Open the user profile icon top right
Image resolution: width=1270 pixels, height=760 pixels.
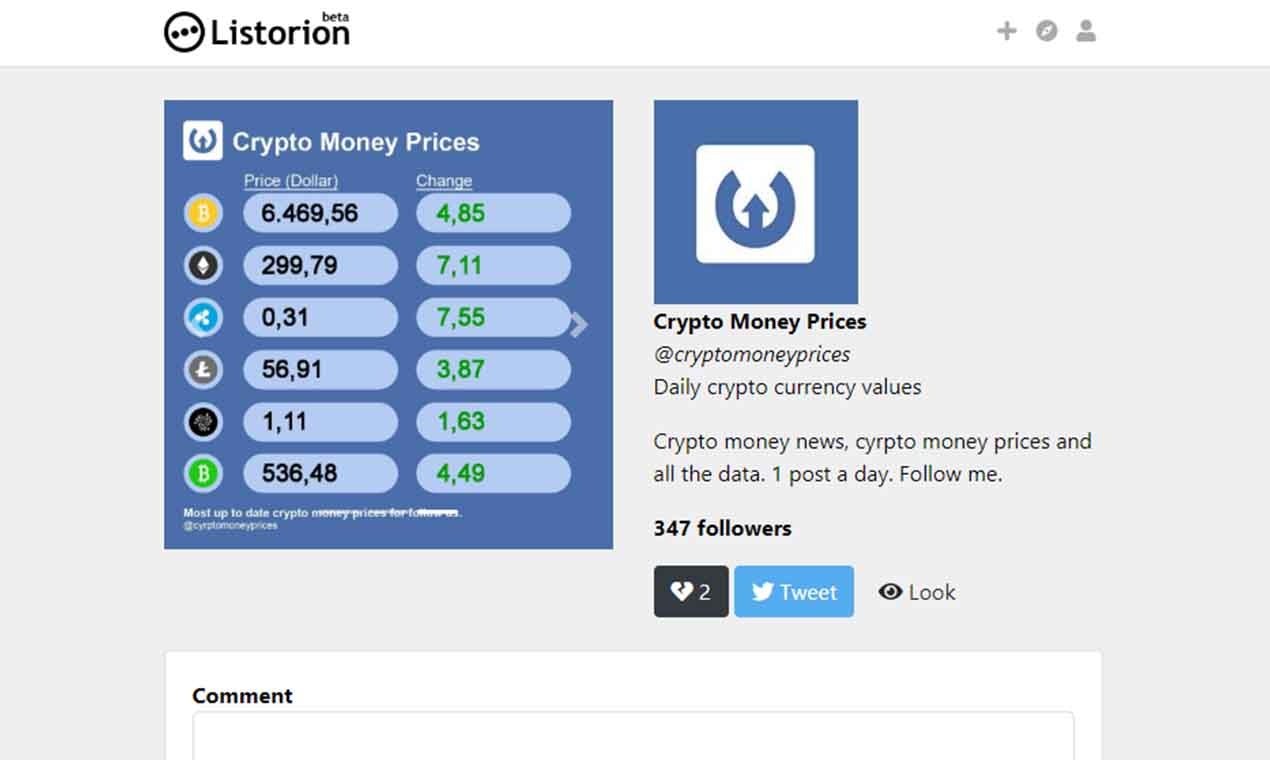coord(1086,31)
